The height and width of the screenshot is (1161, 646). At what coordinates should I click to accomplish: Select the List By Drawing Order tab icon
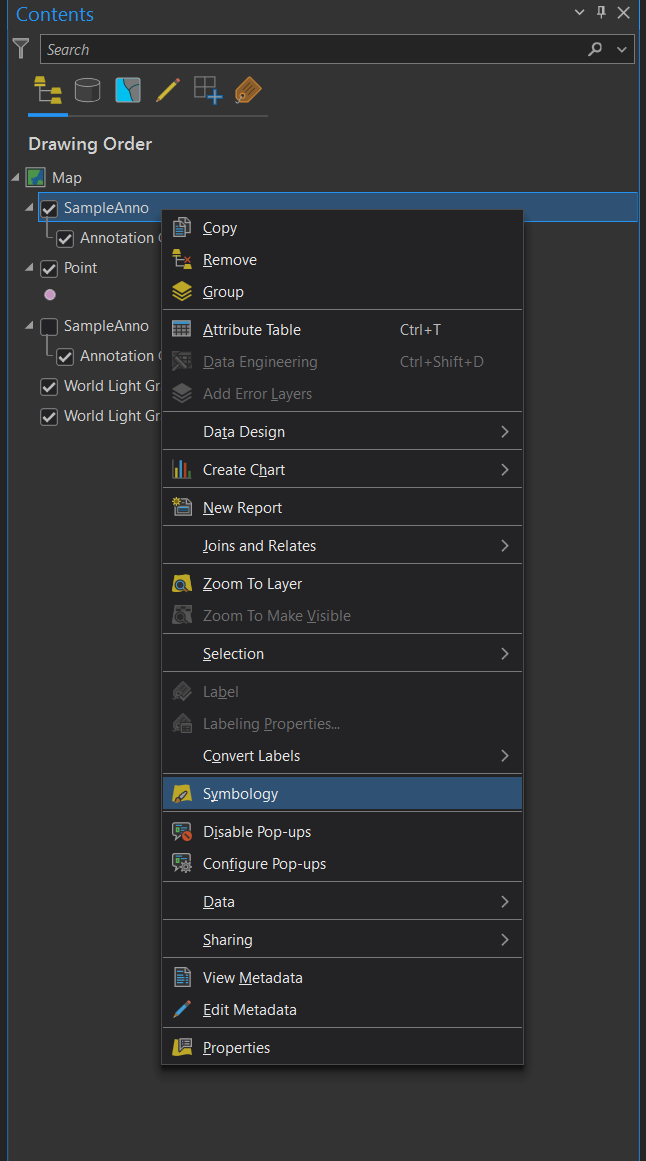pyautogui.click(x=46, y=90)
